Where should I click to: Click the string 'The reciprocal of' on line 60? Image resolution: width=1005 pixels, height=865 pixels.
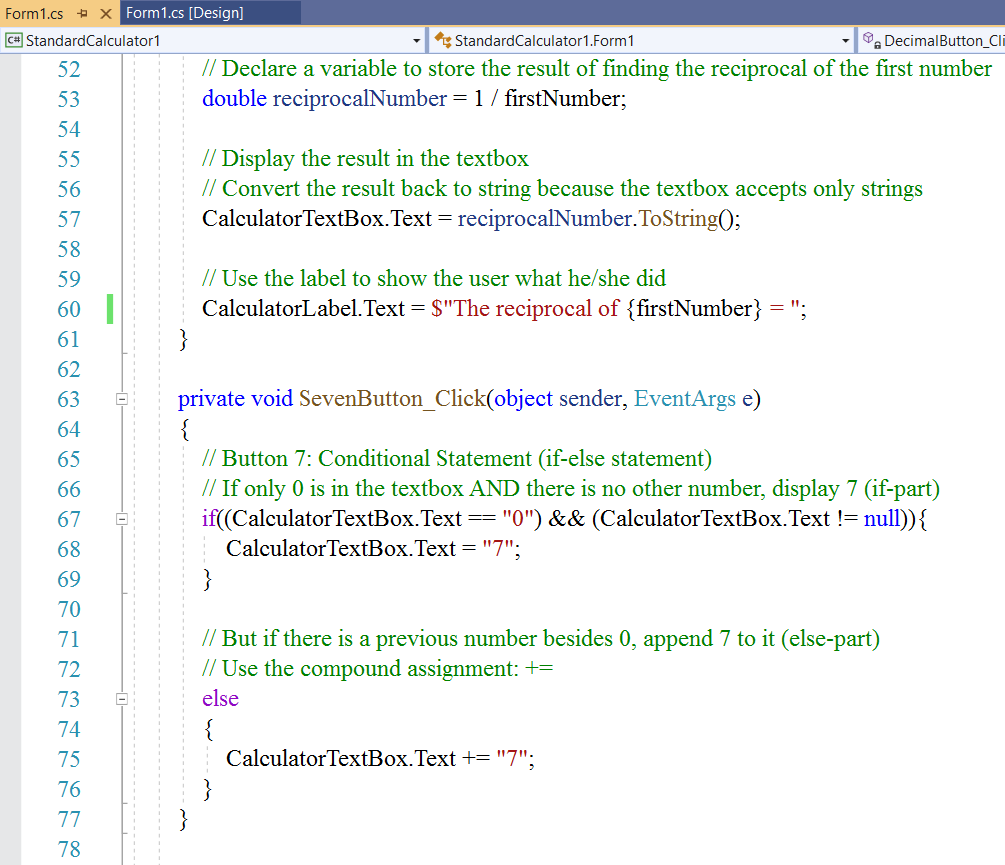[x=536, y=309]
